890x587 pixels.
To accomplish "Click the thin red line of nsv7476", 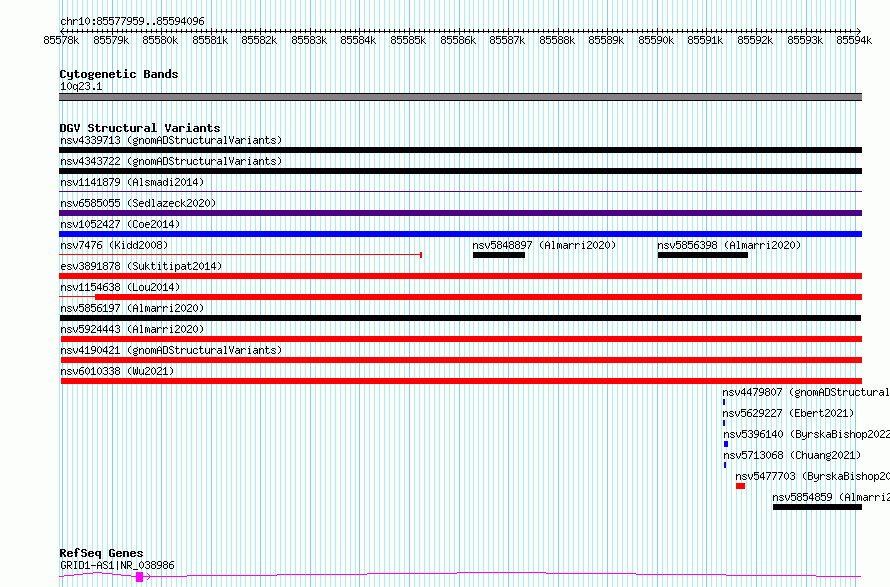I will pos(240,255).
